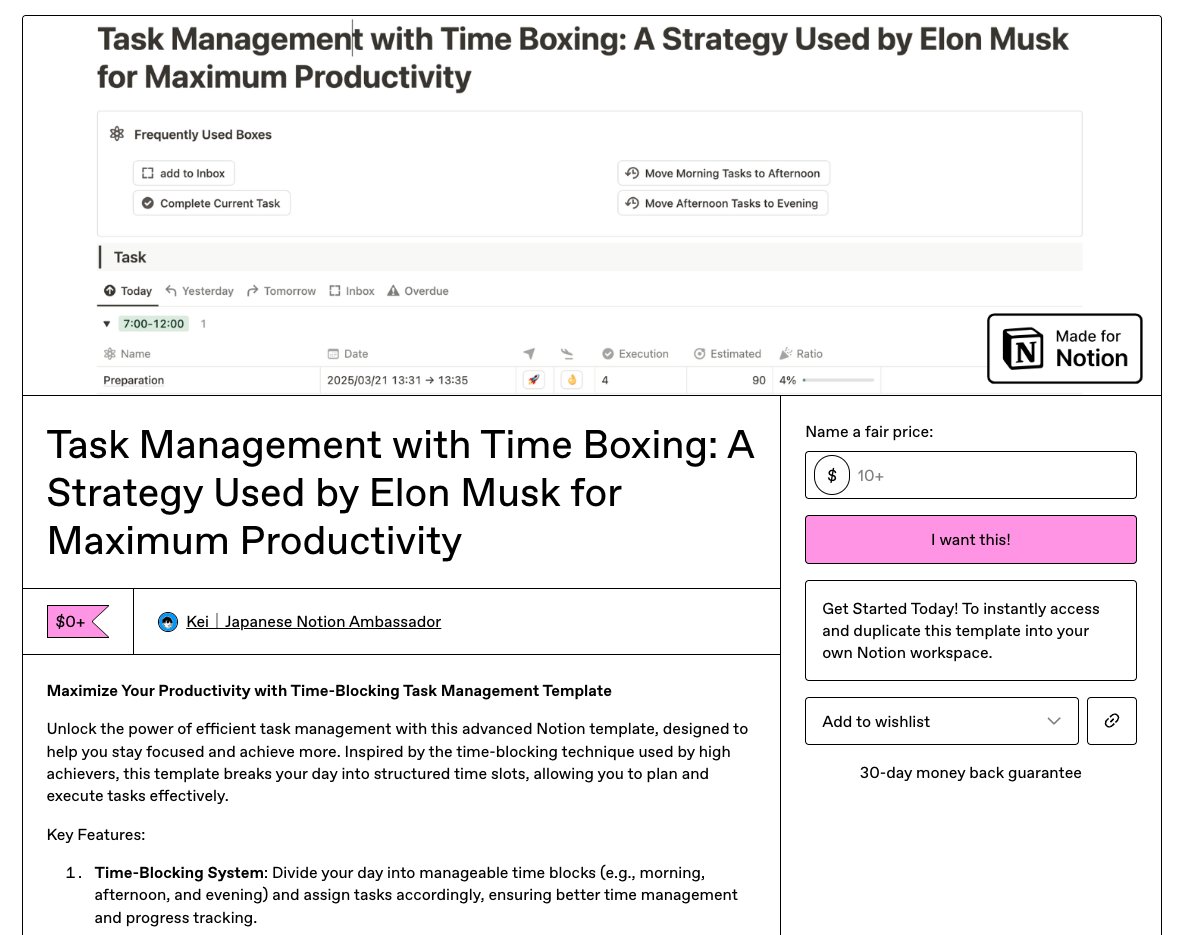This screenshot has width=1179, height=935.
Task: Click Move Afternoon Tasks to Evening
Action: (x=723, y=203)
